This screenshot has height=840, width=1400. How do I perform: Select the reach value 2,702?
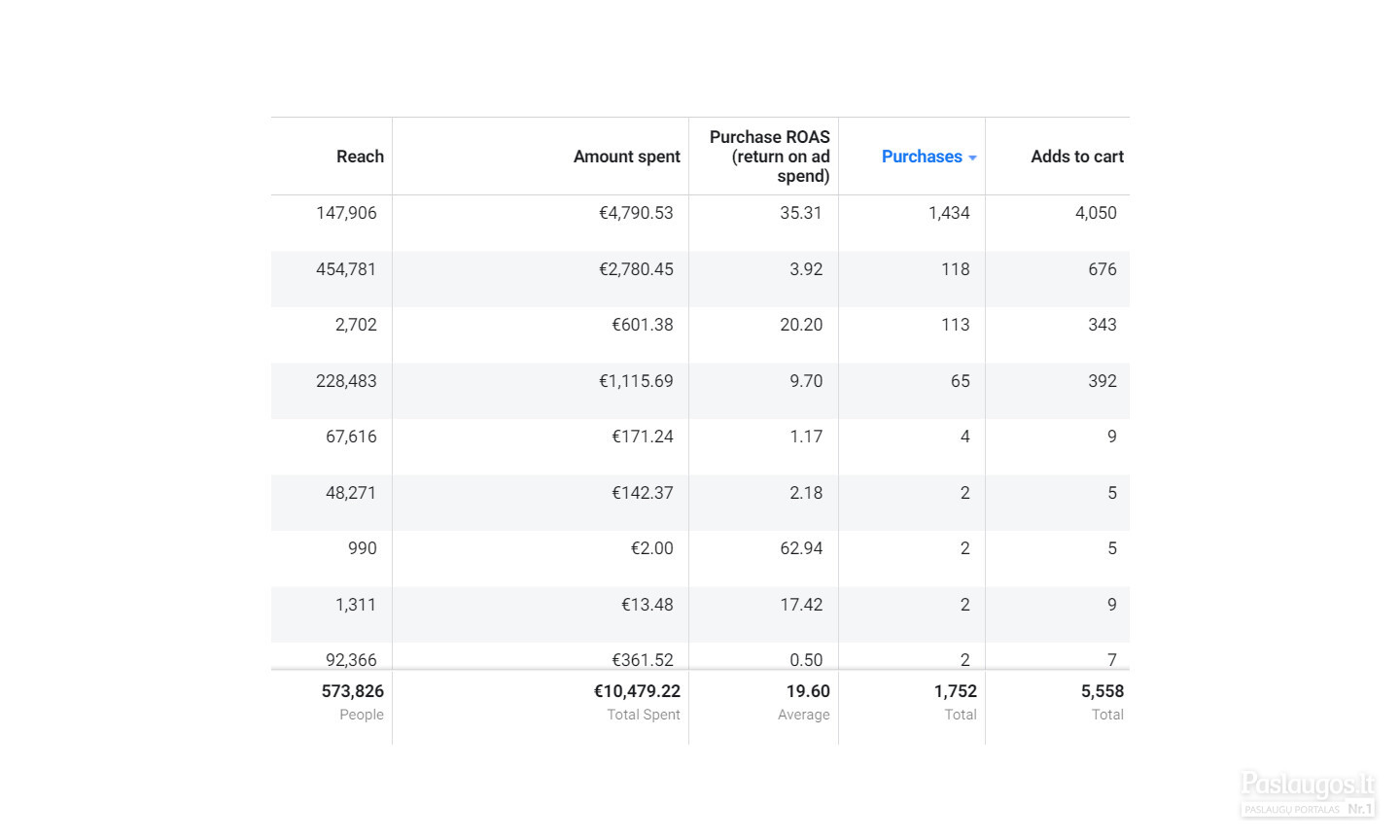click(x=356, y=325)
